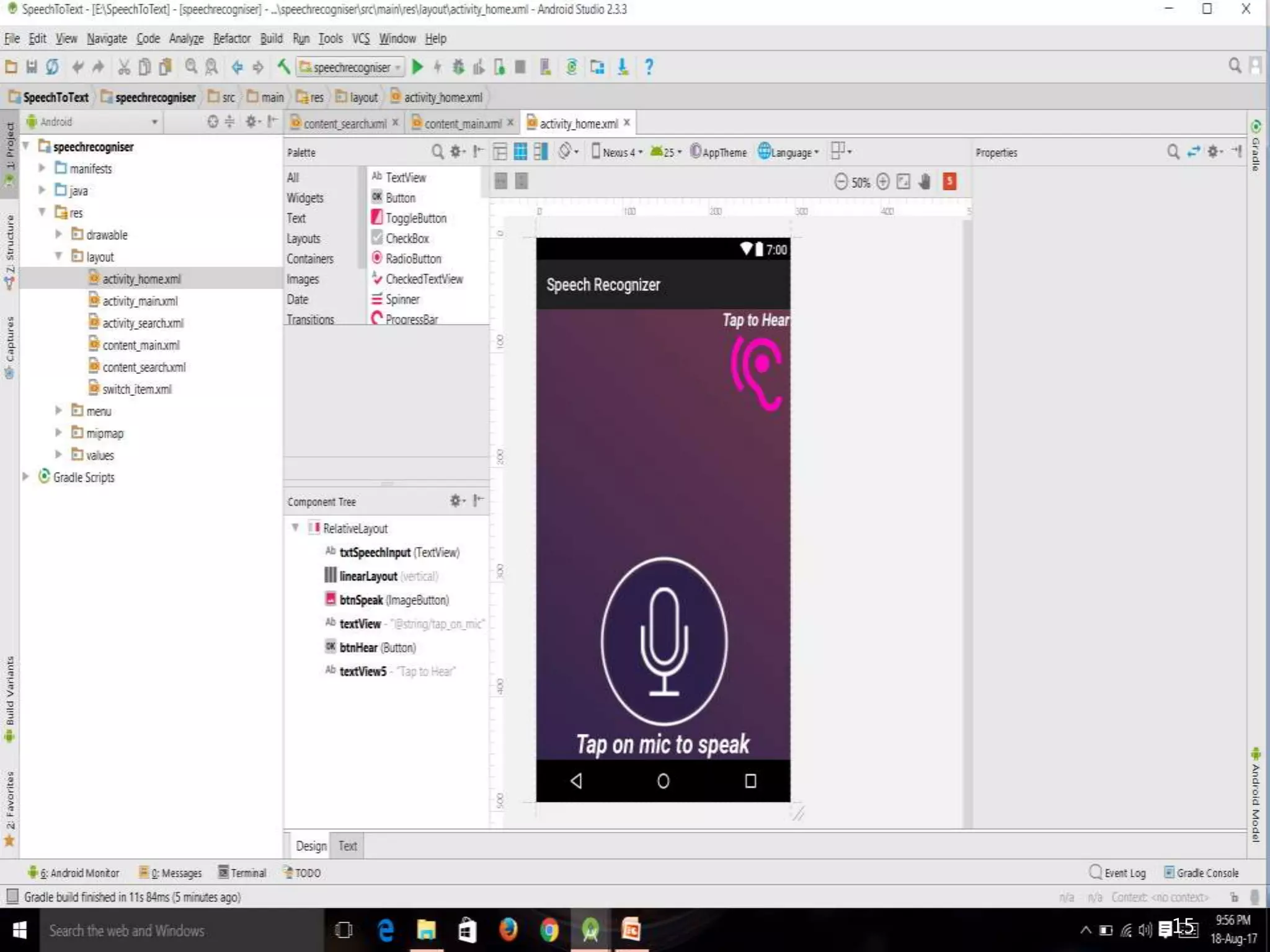Toggle the Blueprint view surface button
This screenshot has width=1270, height=952.
(x=520, y=152)
